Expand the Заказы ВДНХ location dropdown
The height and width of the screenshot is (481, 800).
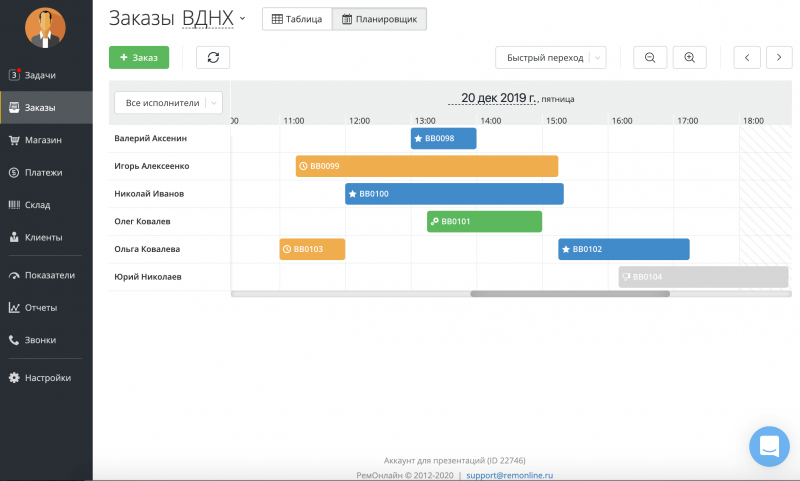pyautogui.click(x=242, y=19)
